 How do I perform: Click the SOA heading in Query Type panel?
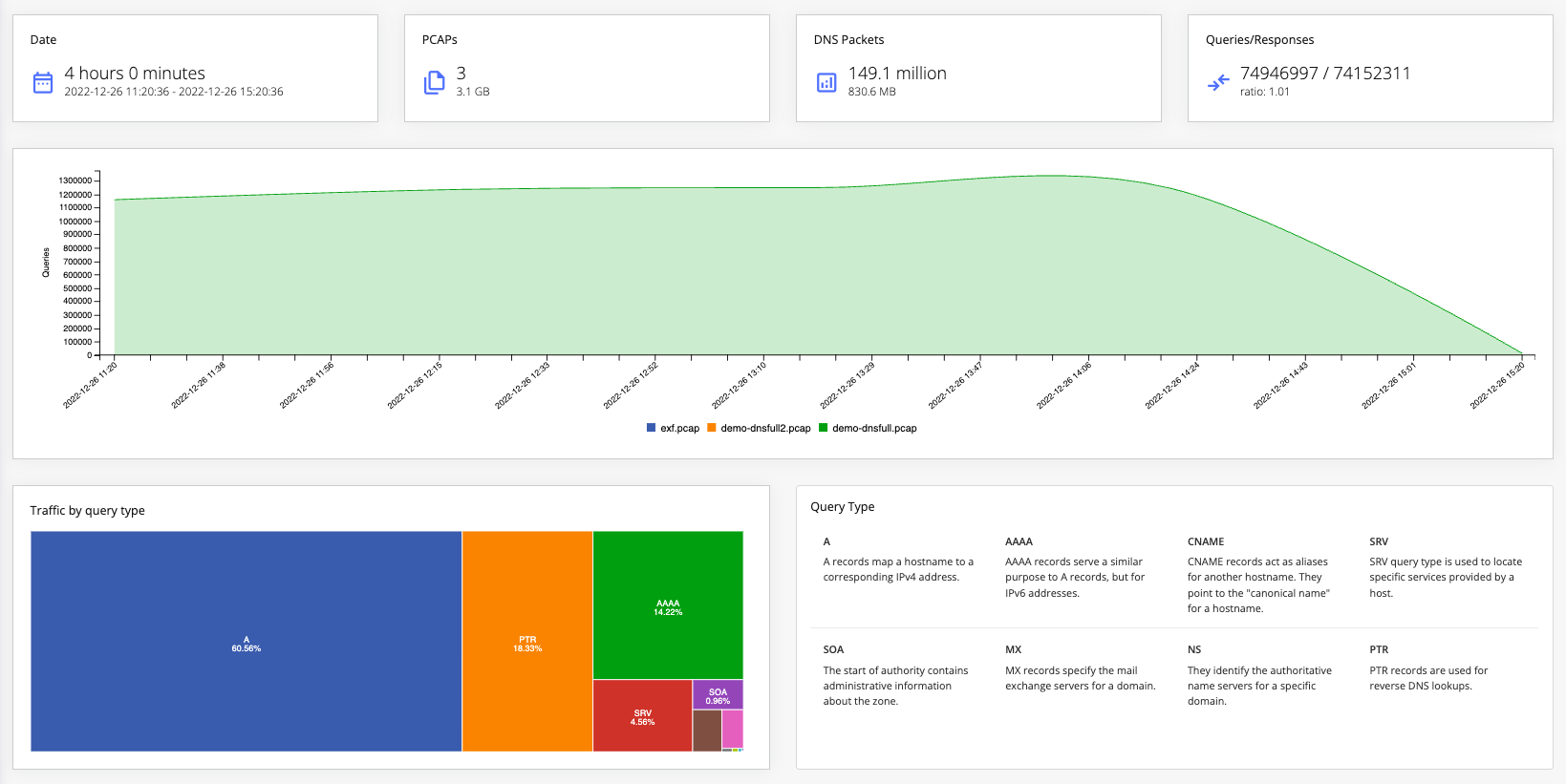click(x=833, y=649)
